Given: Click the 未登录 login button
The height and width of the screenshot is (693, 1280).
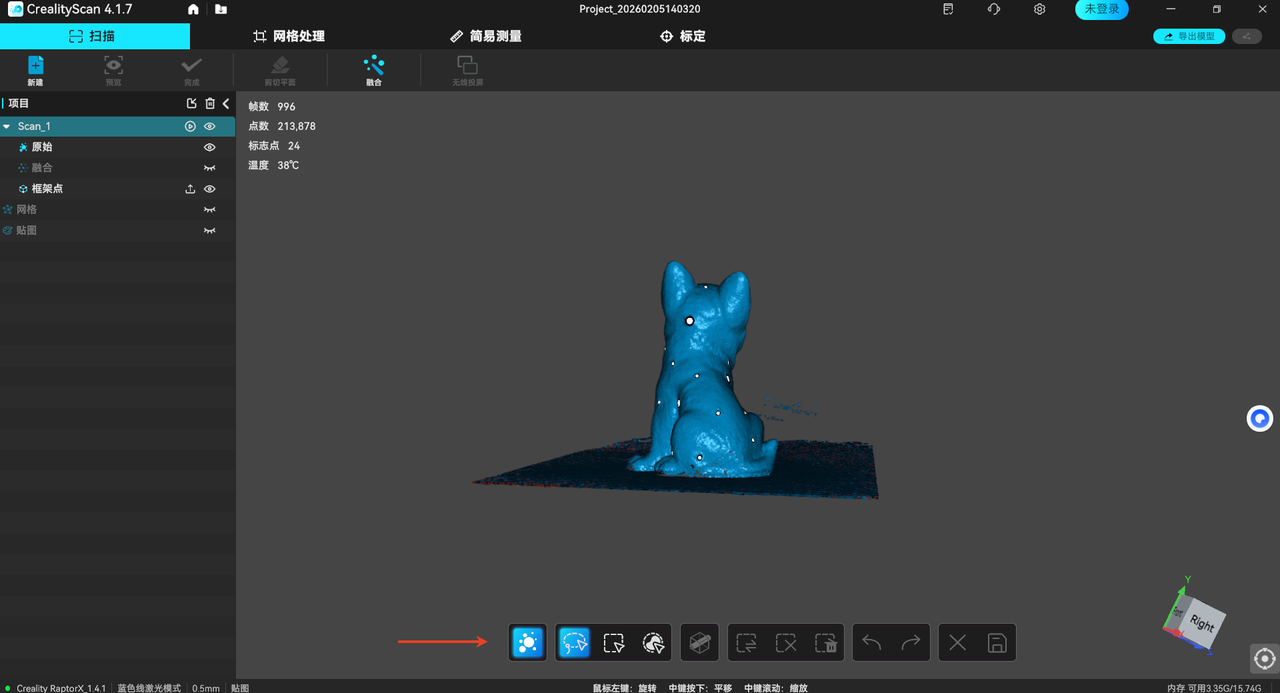Looking at the screenshot, I should click(x=1101, y=10).
